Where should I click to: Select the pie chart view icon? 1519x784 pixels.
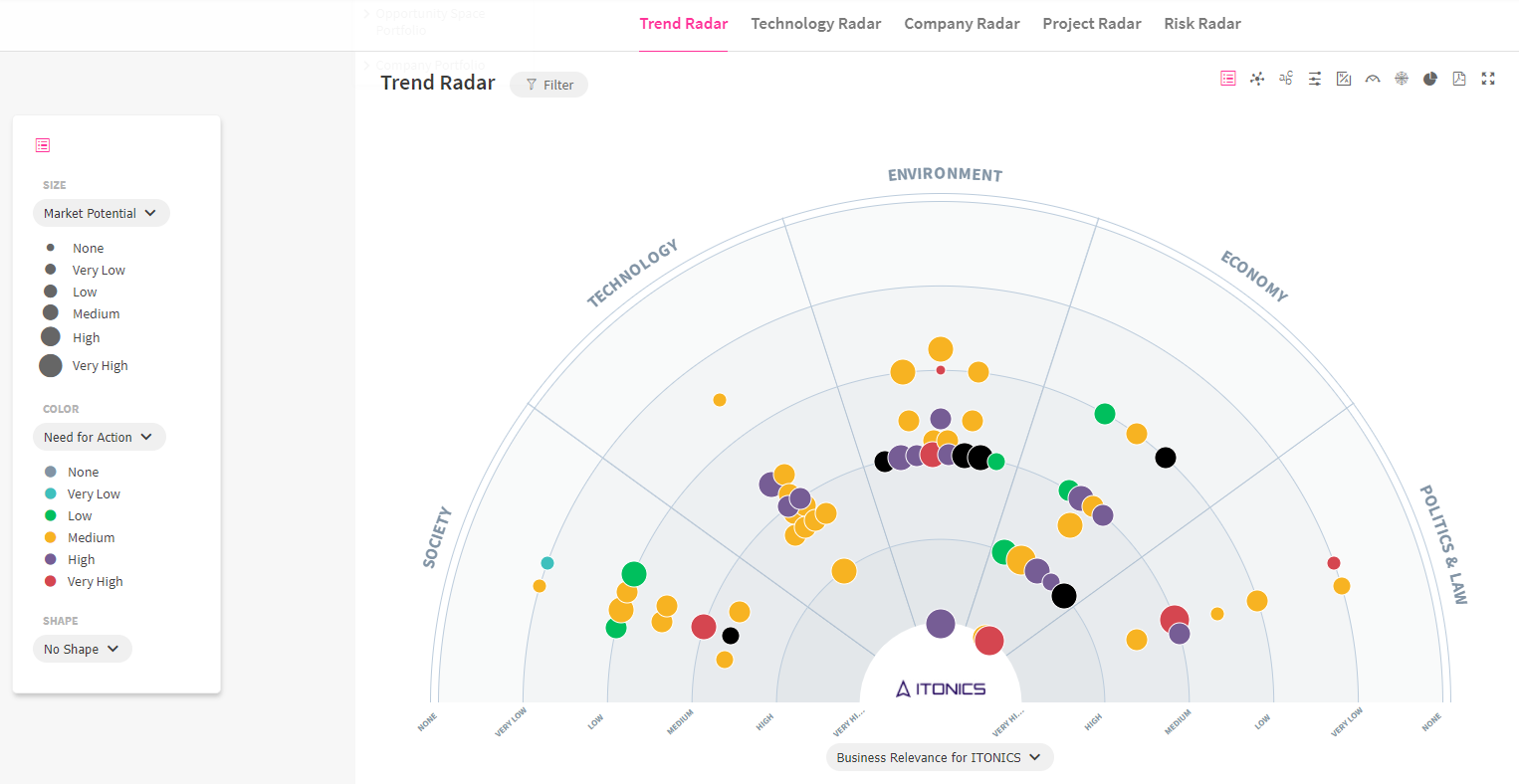coord(1429,78)
